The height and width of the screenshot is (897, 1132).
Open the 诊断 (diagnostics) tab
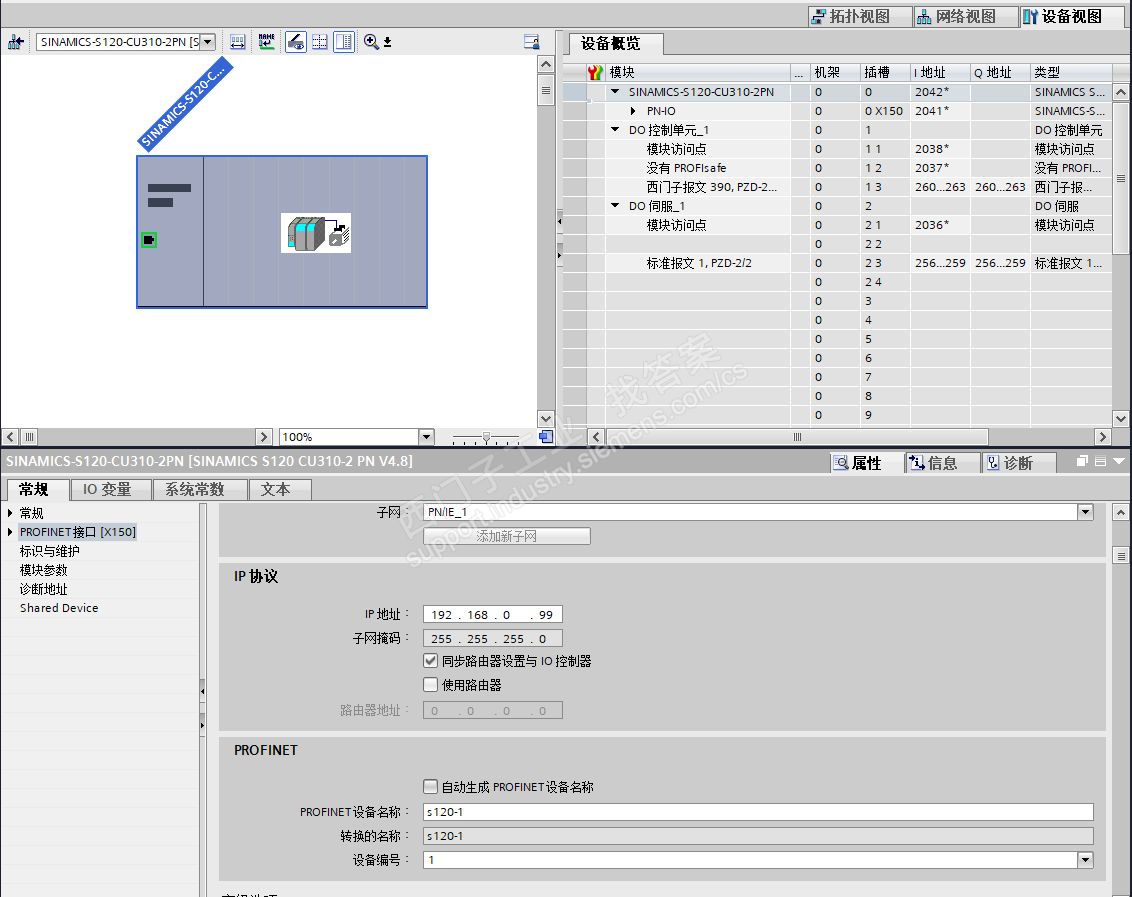1019,463
